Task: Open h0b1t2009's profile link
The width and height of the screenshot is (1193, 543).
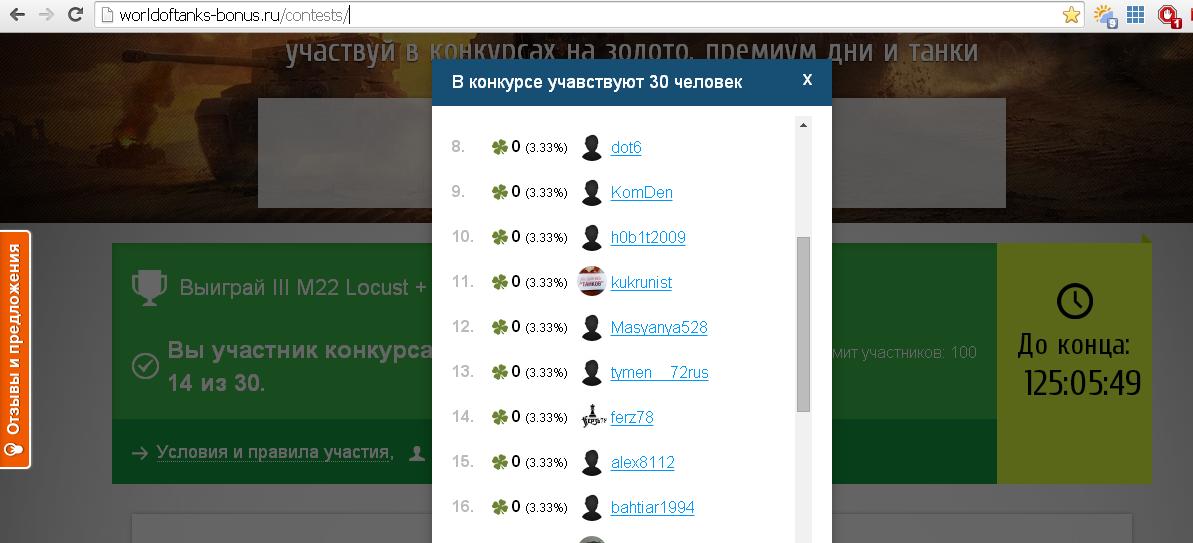Action: (x=648, y=237)
